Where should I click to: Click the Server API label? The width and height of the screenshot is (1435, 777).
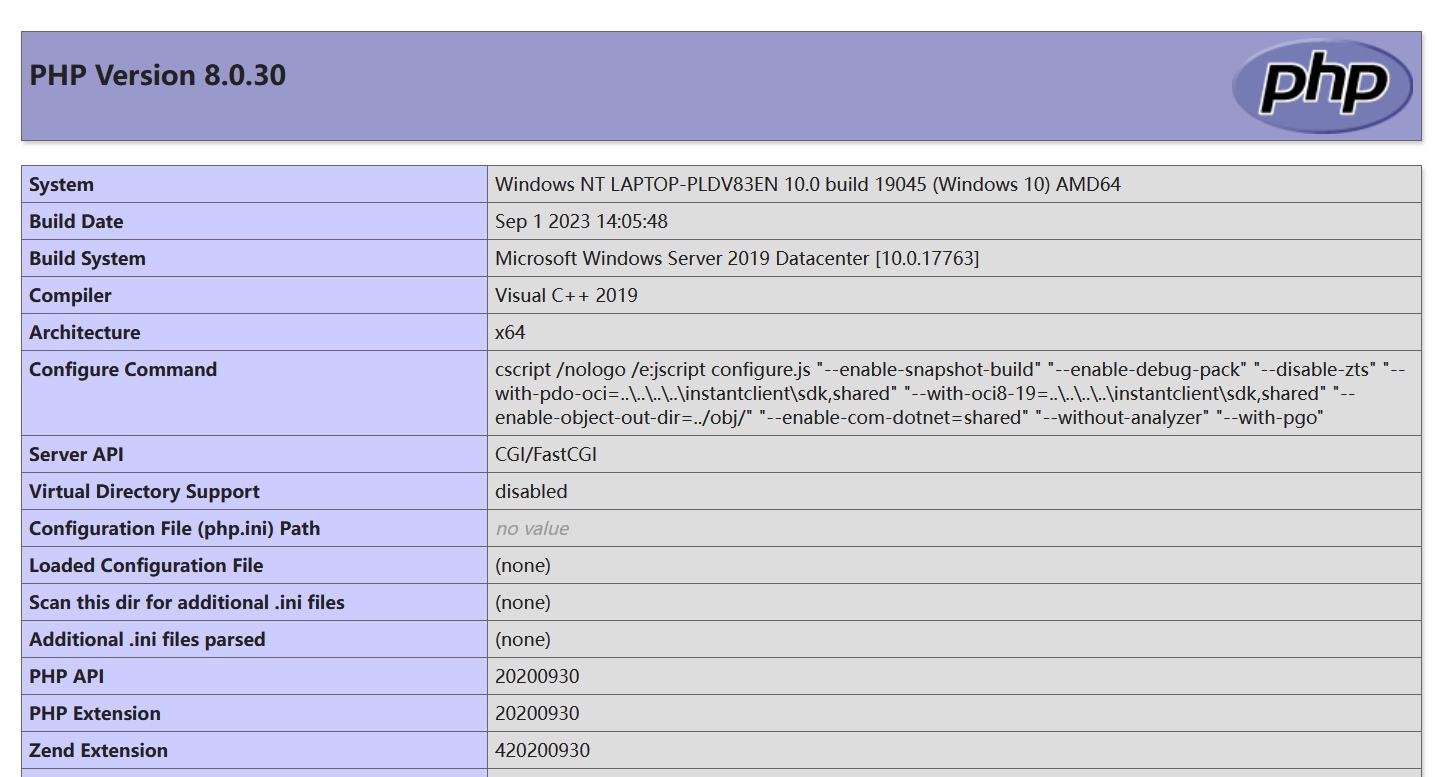76,455
